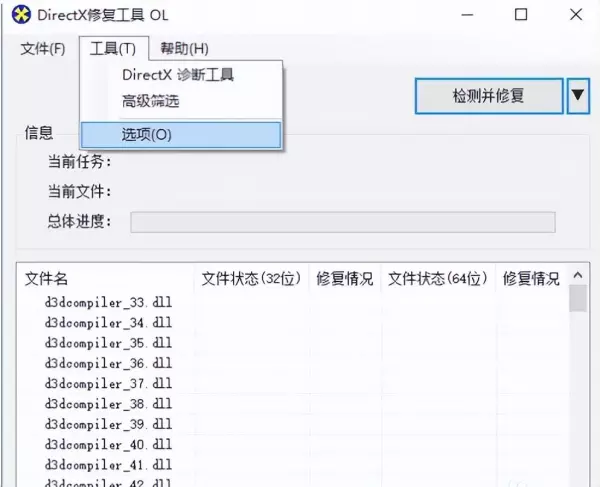Click the 文件状态(64位) column header
This screenshot has width=600, height=487.
(x=438, y=279)
